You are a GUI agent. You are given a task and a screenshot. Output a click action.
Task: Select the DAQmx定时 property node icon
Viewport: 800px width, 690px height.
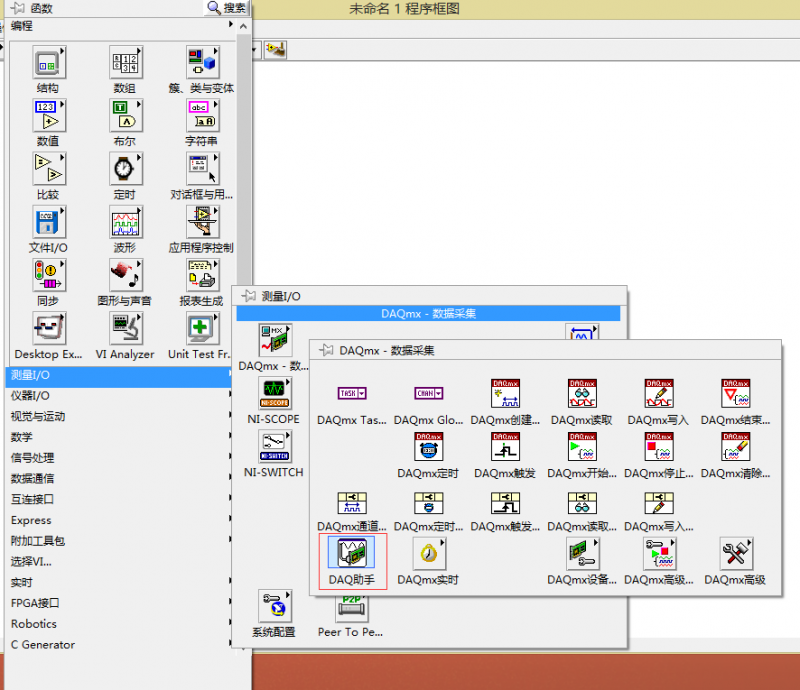coord(429,503)
